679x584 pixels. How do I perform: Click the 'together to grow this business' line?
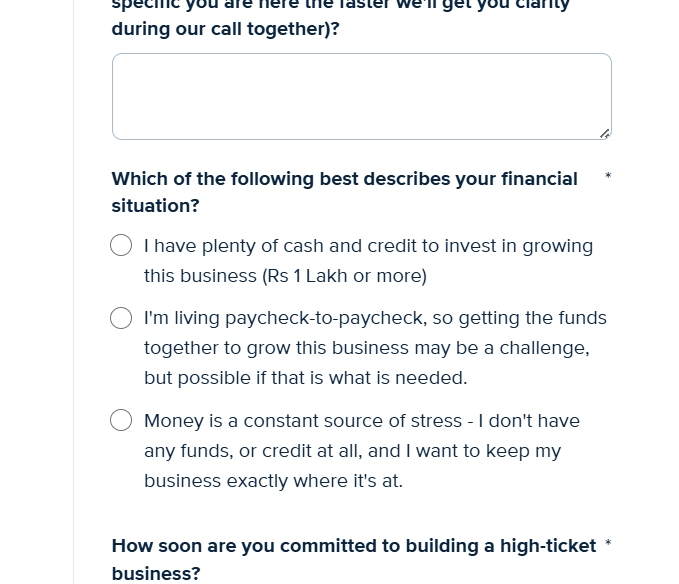[367, 348]
